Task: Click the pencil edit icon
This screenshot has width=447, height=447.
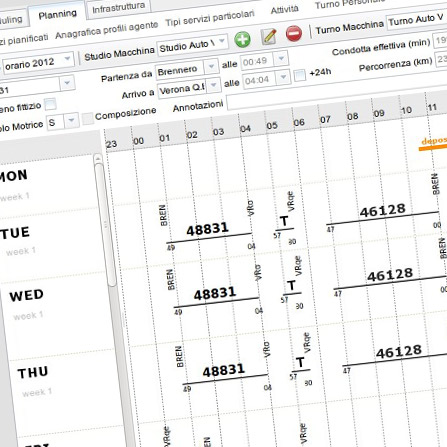Action: point(269,36)
